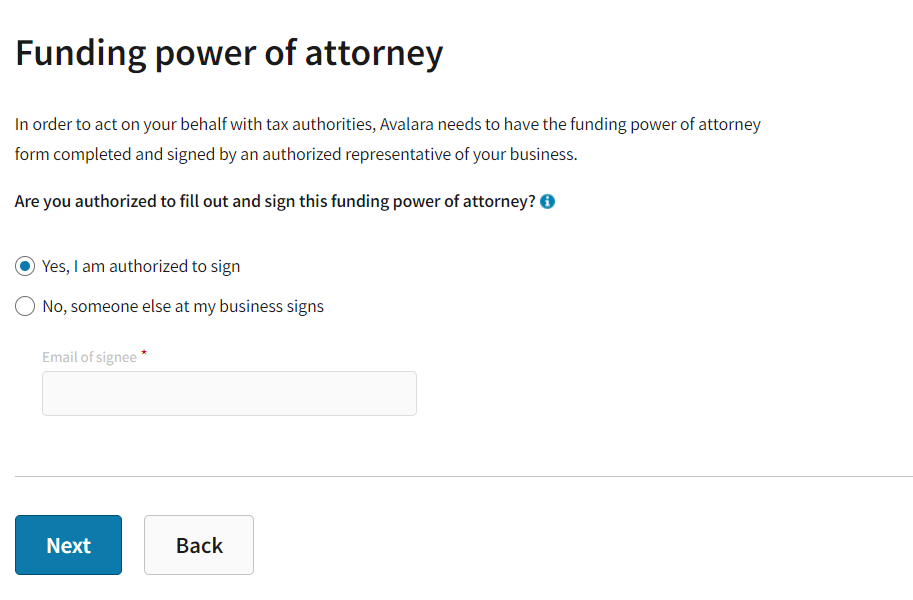The image size is (913, 600).
Task: Focus the Email of signee input field
Action: point(229,394)
